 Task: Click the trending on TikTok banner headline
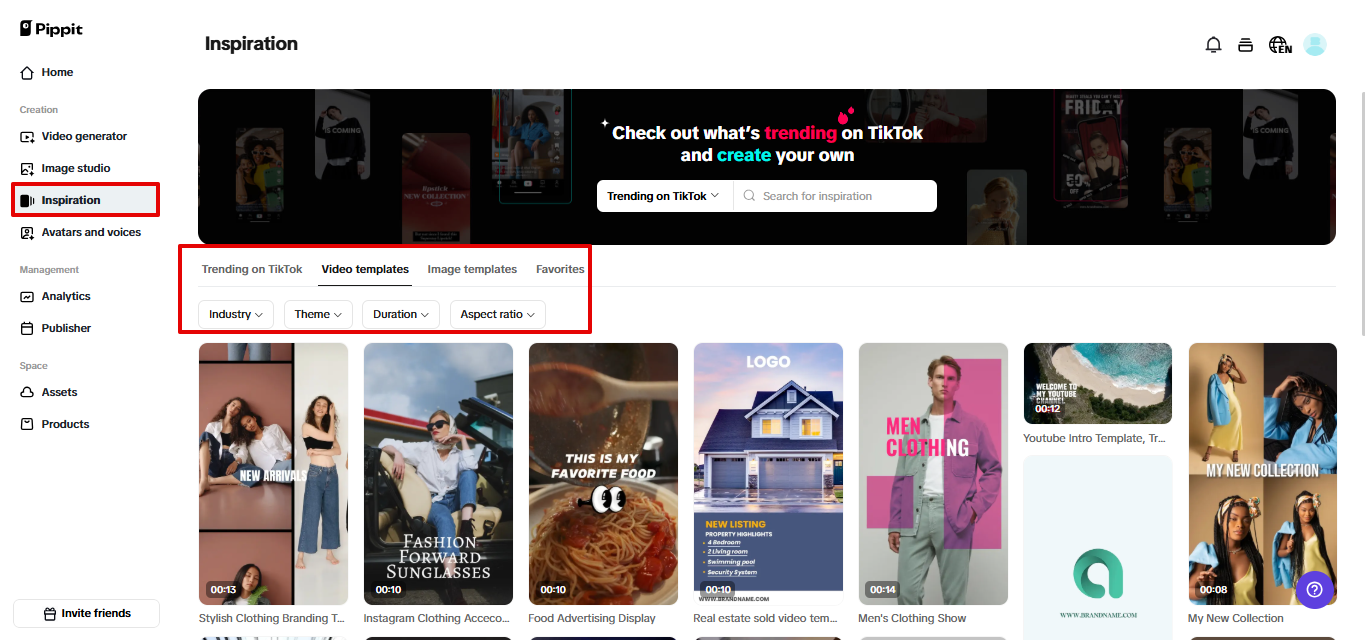(767, 144)
